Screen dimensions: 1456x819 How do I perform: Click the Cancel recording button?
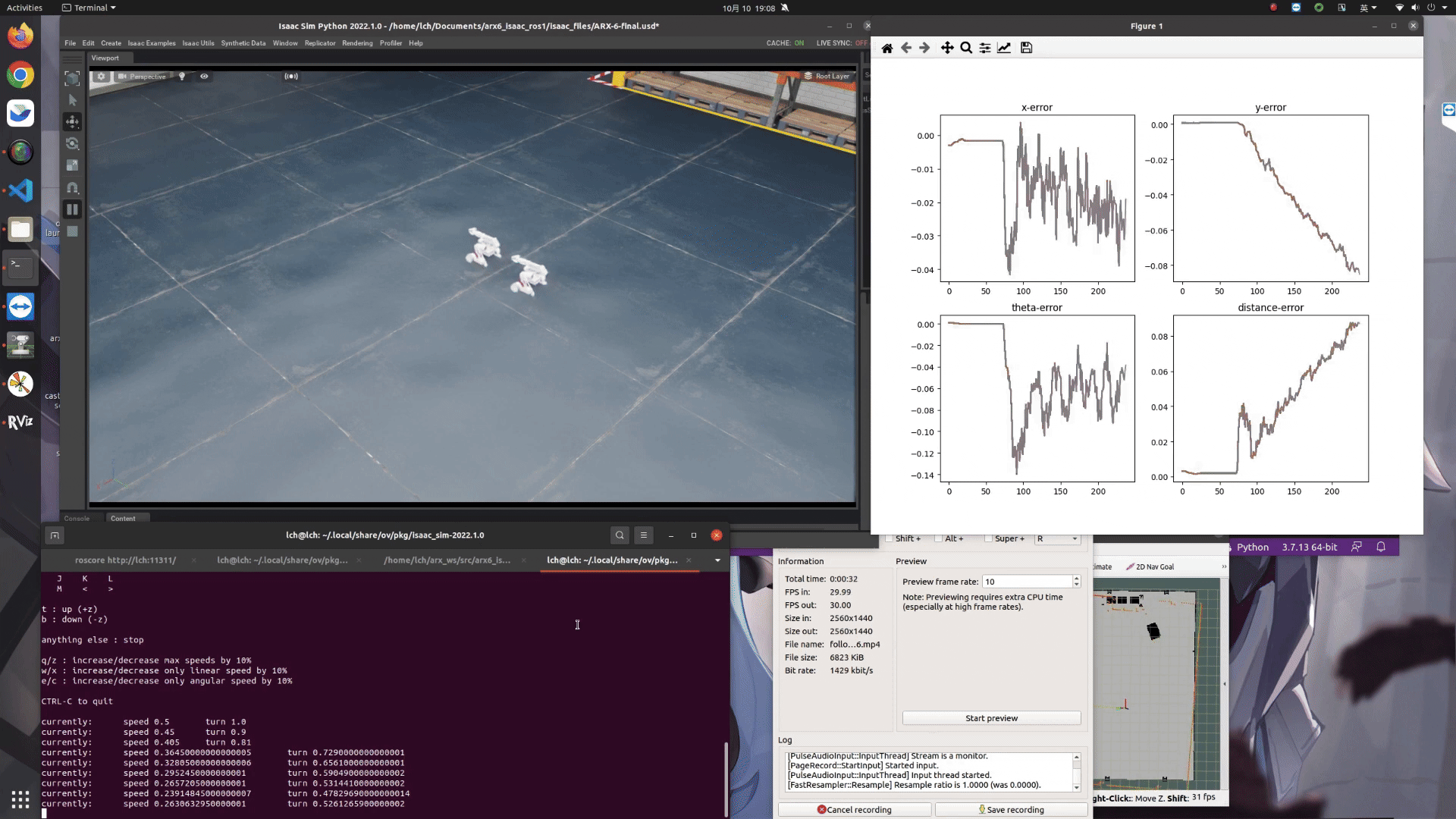(855, 810)
